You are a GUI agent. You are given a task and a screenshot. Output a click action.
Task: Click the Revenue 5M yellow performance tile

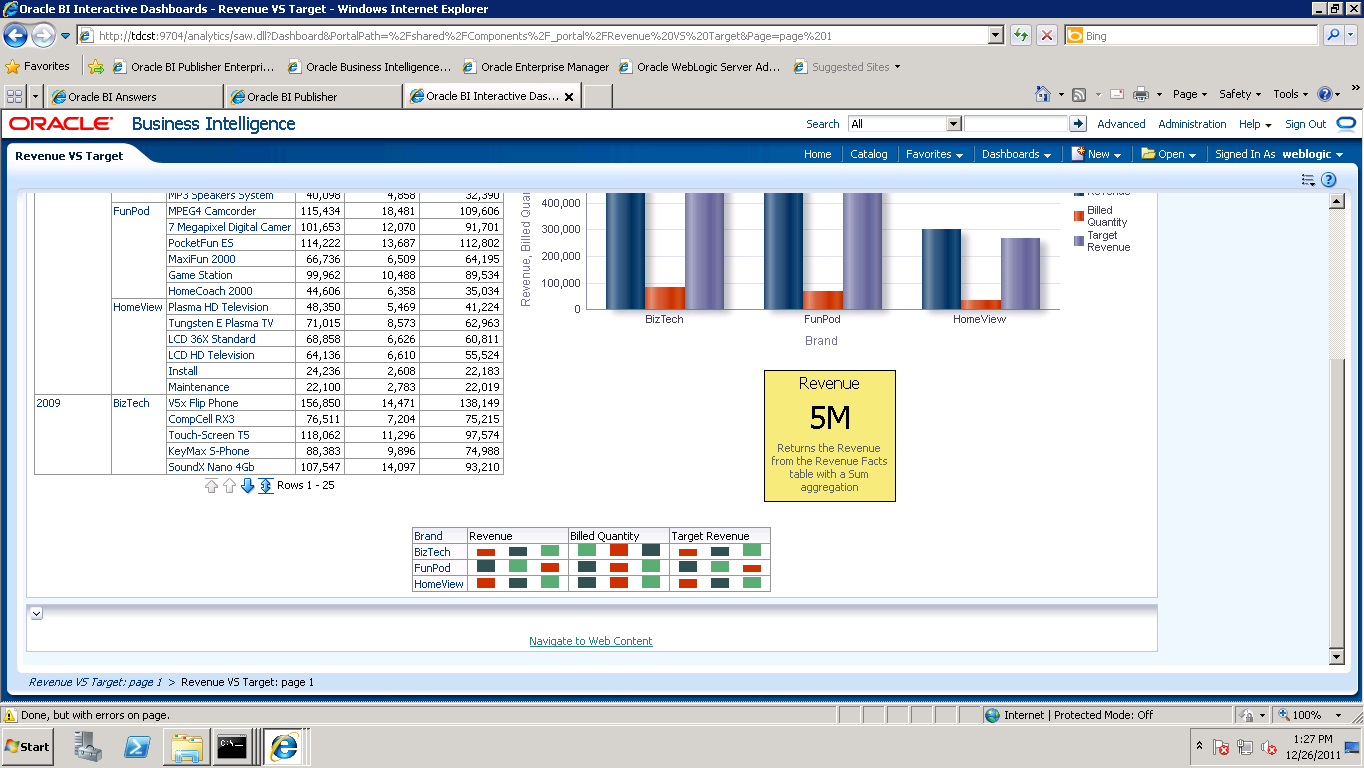829,435
